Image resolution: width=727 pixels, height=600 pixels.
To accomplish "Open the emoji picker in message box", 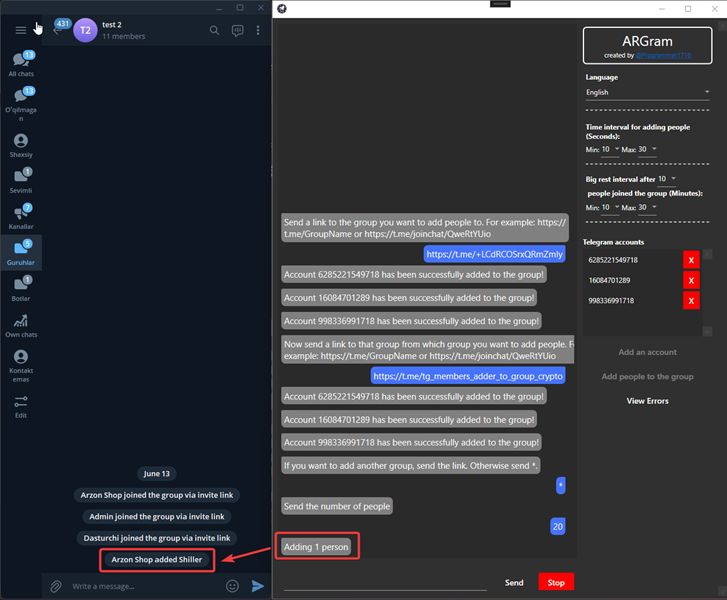I will [x=232, y=586].
